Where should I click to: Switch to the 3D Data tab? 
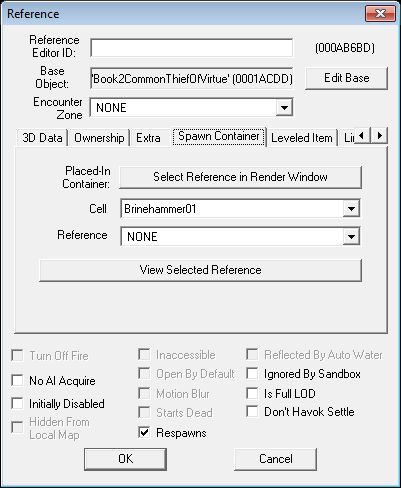tap(42, 138)
